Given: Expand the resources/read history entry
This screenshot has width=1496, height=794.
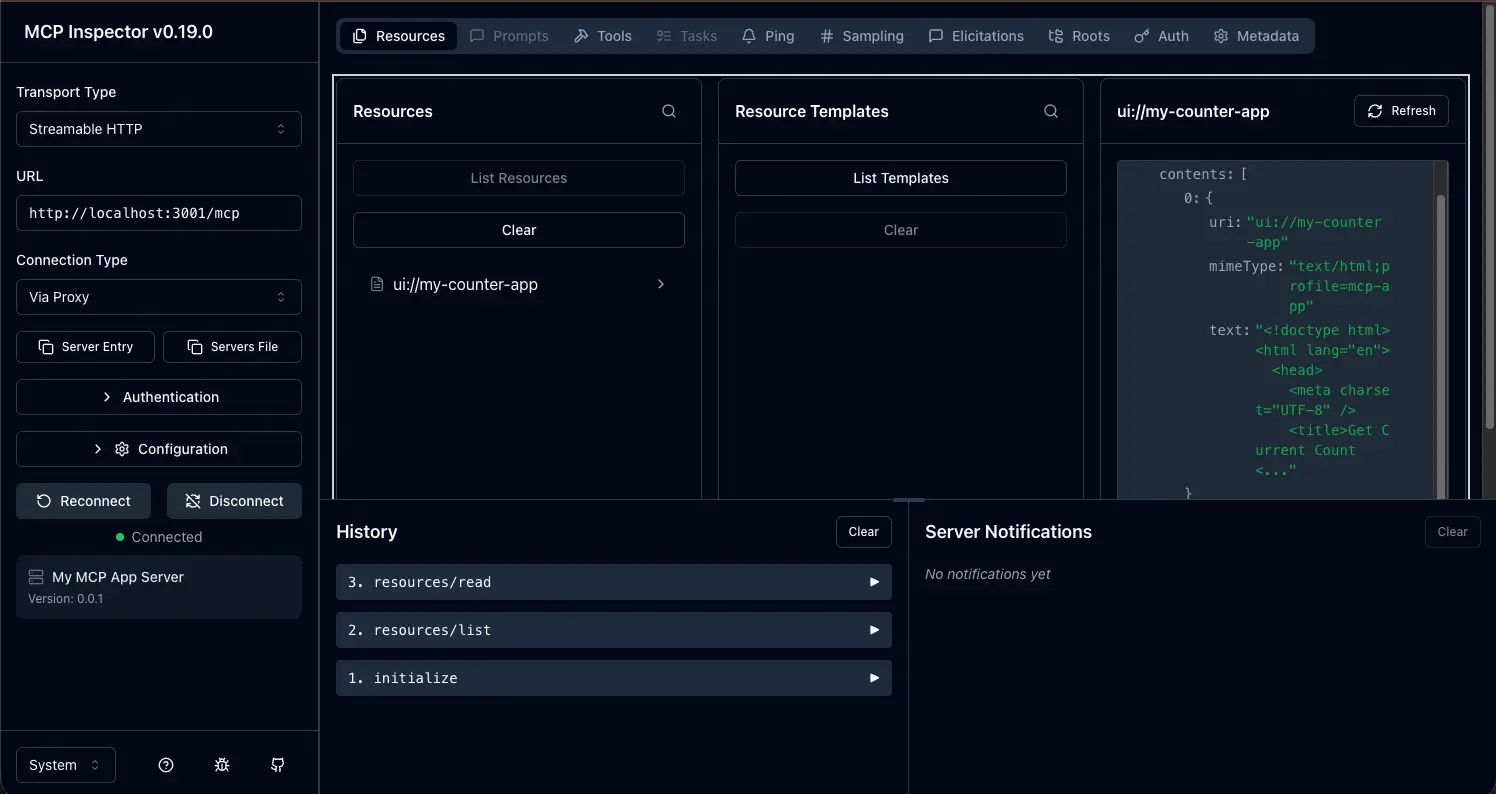Looking at the screenshot, I should tap(614, 582).
